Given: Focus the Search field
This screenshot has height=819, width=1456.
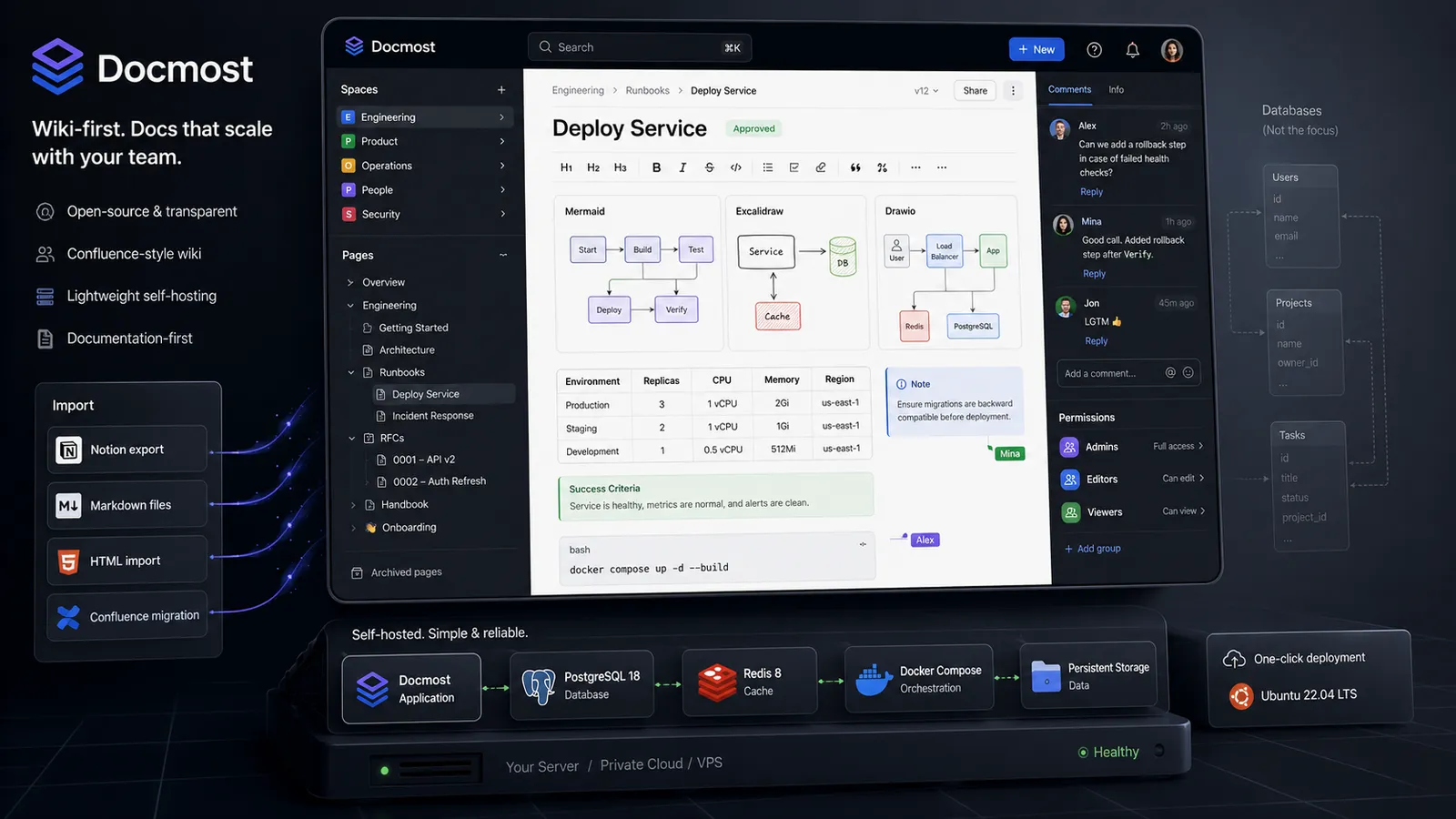Looking at the screenshot, I should click(x=640, y=47).
